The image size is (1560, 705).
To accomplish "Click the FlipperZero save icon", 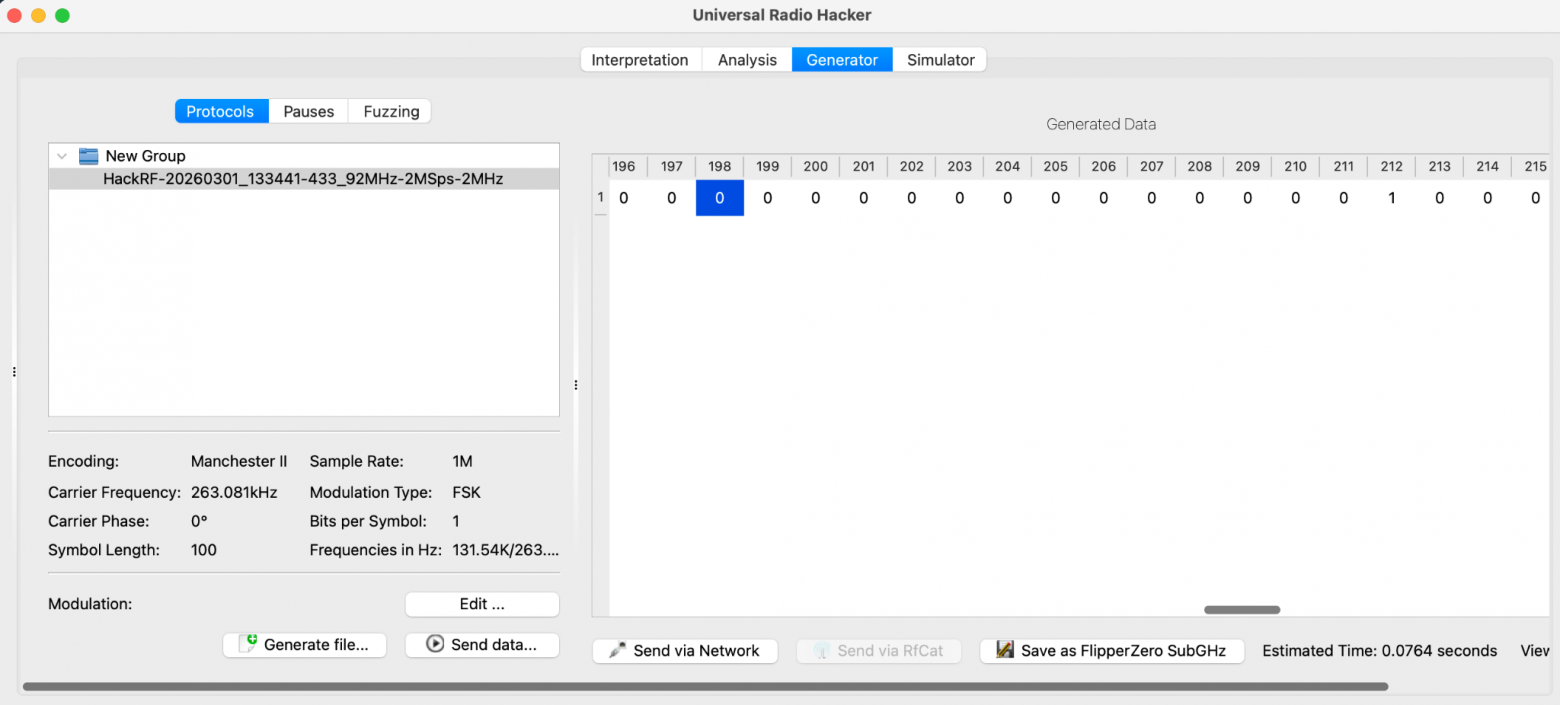I will coord(1005,651).
